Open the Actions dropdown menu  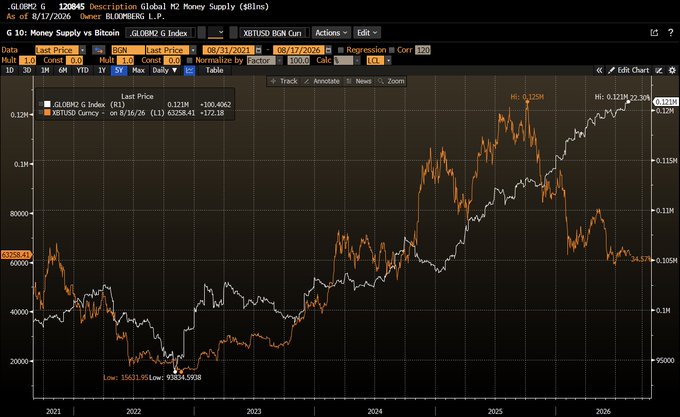331,33
